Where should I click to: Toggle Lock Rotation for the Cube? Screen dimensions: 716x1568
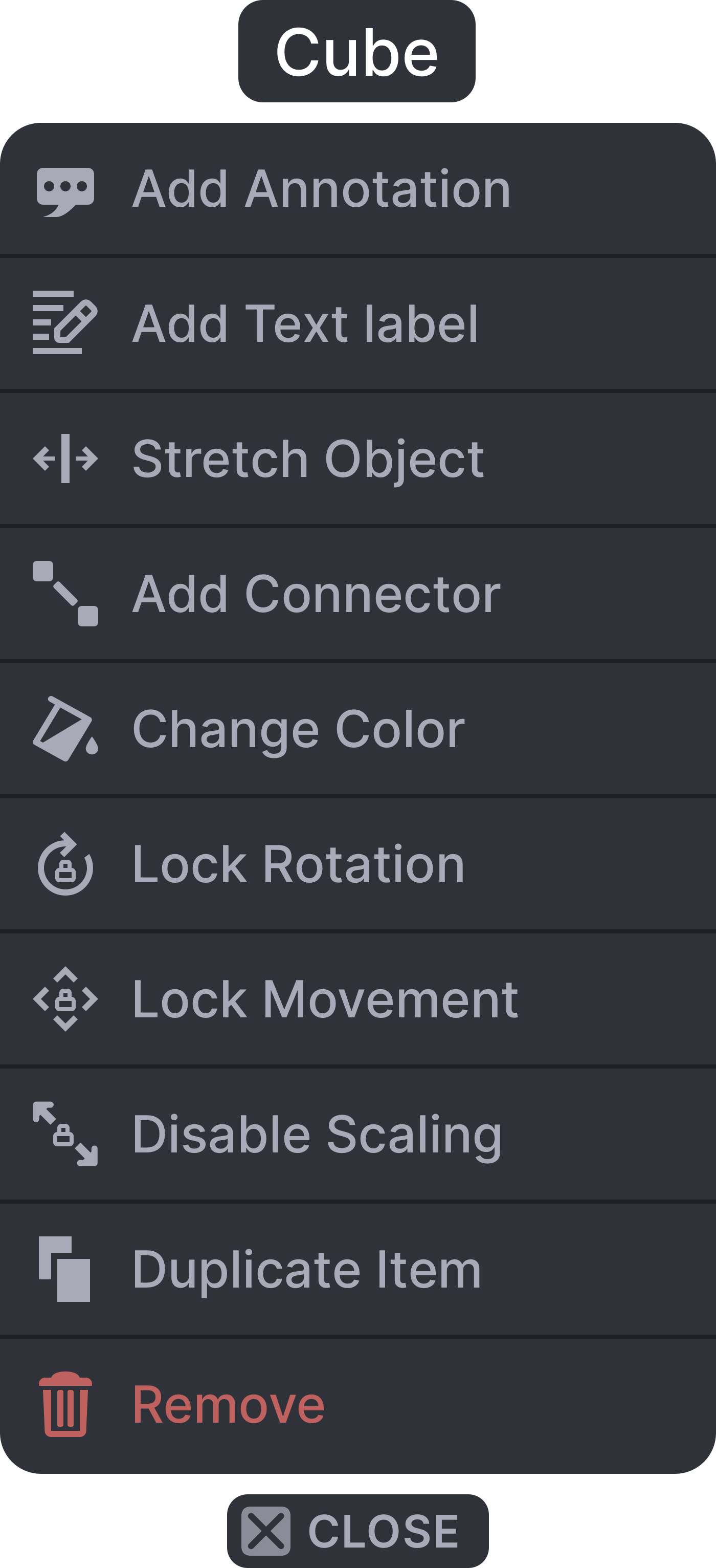click(298, 864)
